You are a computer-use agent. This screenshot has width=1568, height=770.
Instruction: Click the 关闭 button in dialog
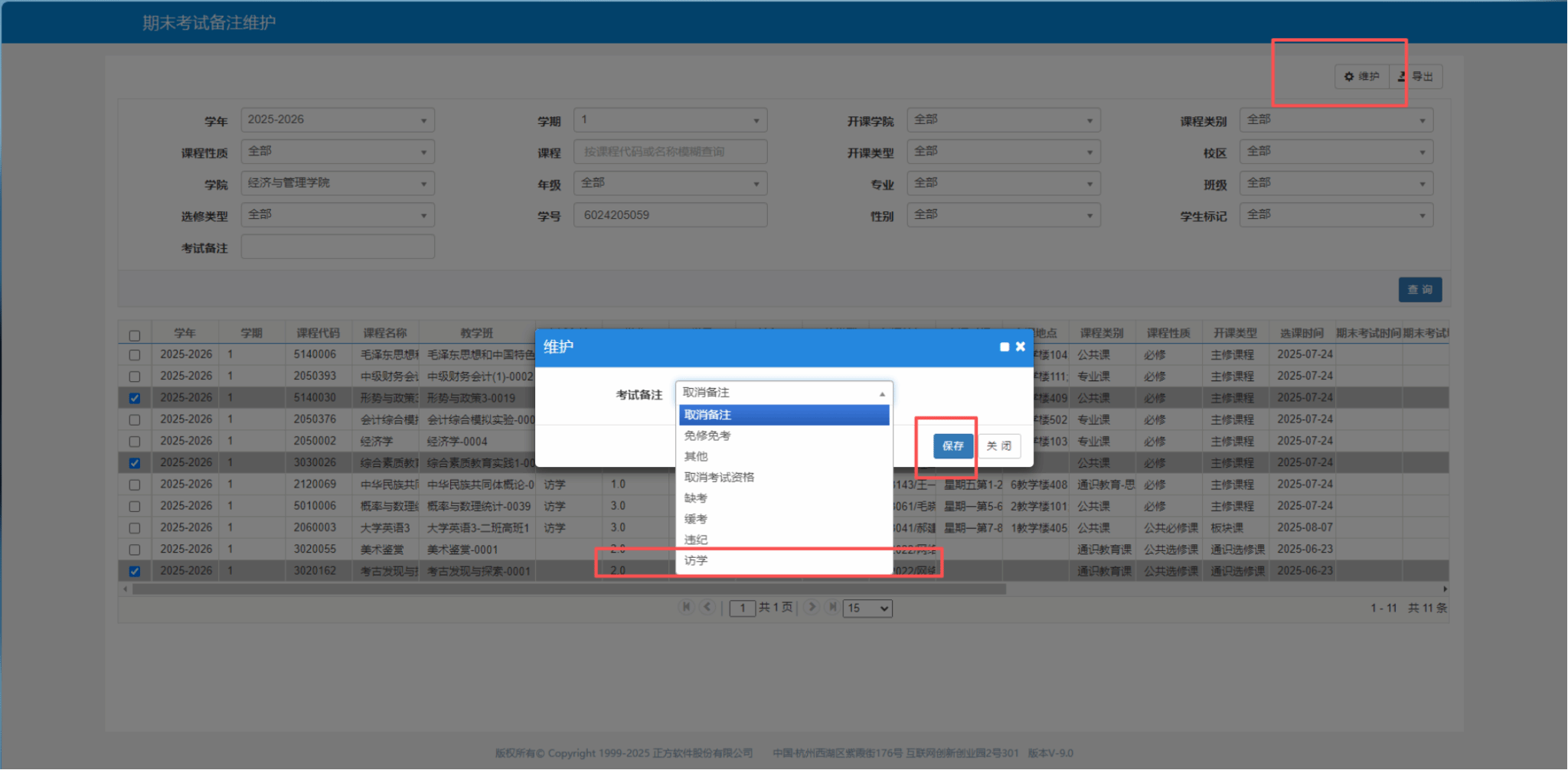pyautogui.click(x=999, y=445)
